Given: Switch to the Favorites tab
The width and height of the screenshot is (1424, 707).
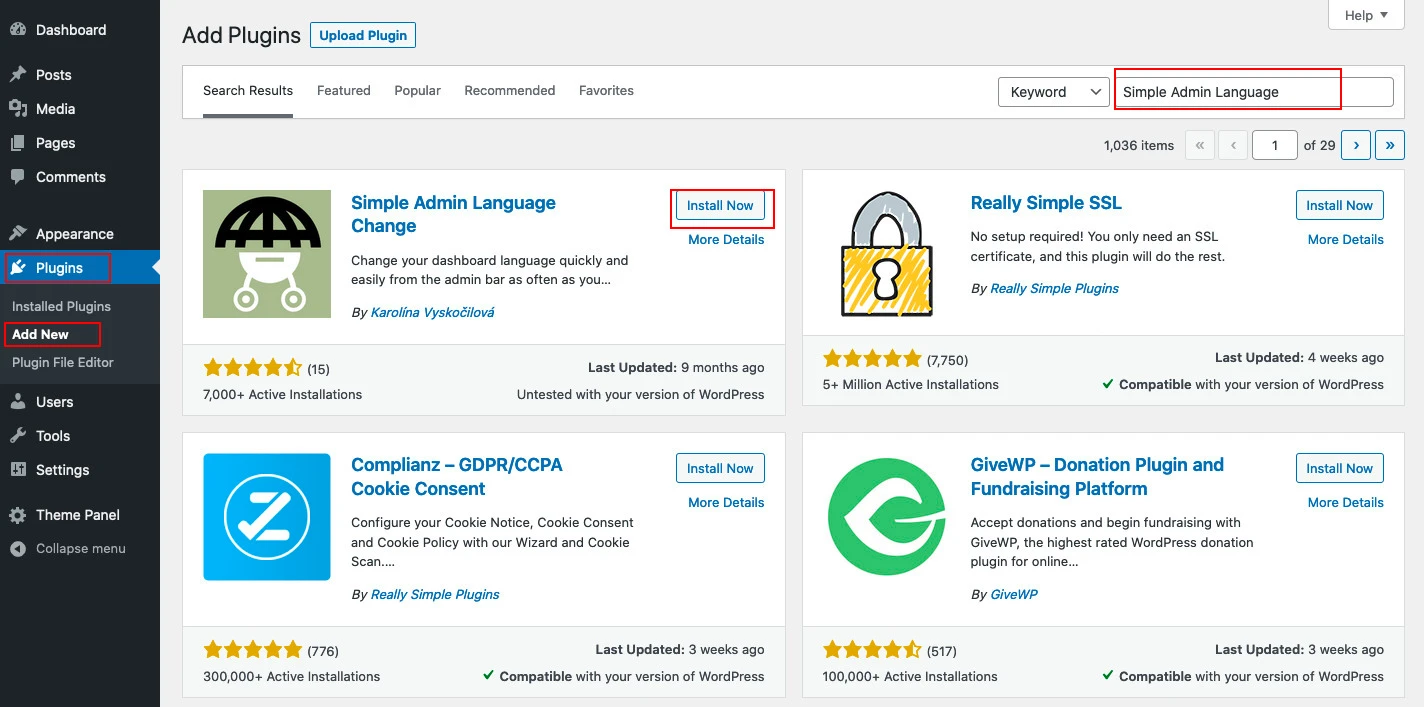Looking at the screenshot, I should click(607, 91).
